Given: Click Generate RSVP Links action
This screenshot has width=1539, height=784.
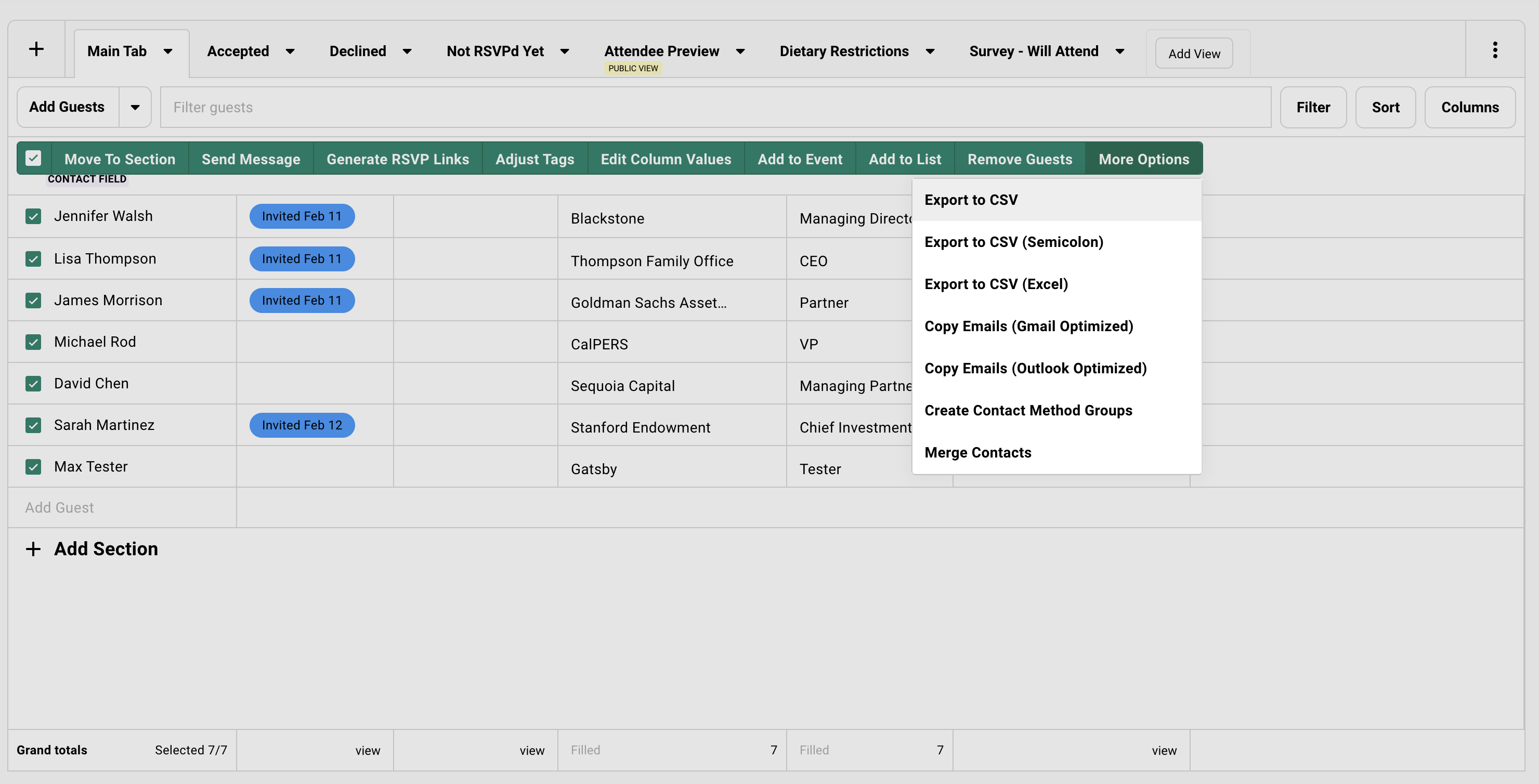Looking at the screenshot, I should tap(397, 159).
